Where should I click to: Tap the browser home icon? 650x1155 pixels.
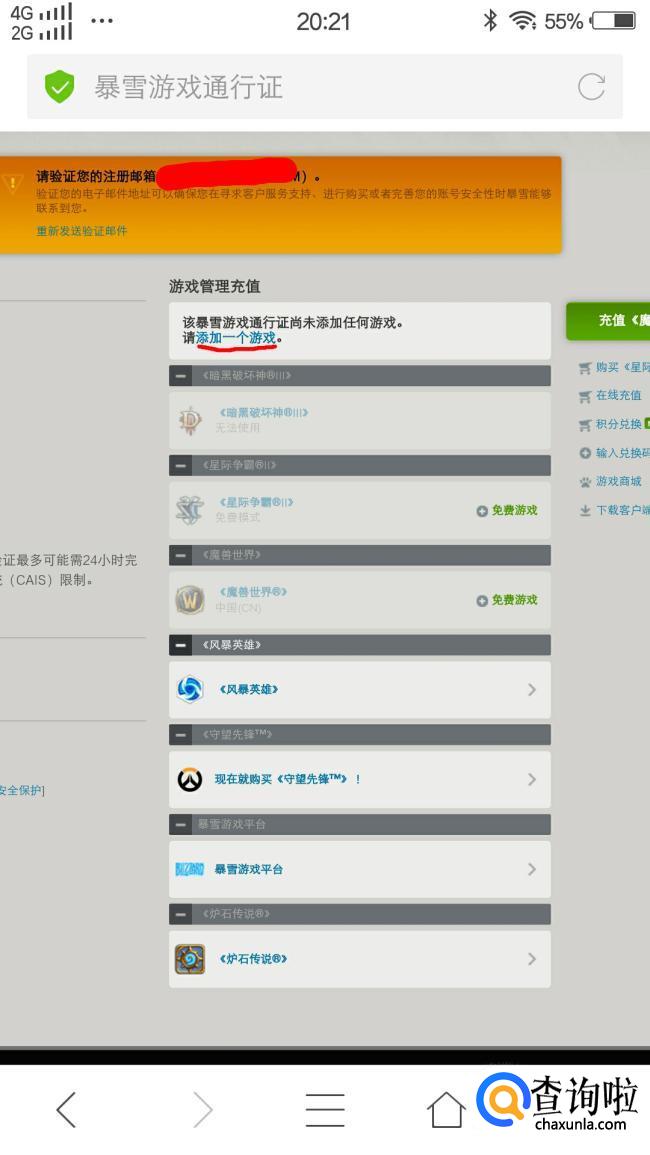(446, 1109)
